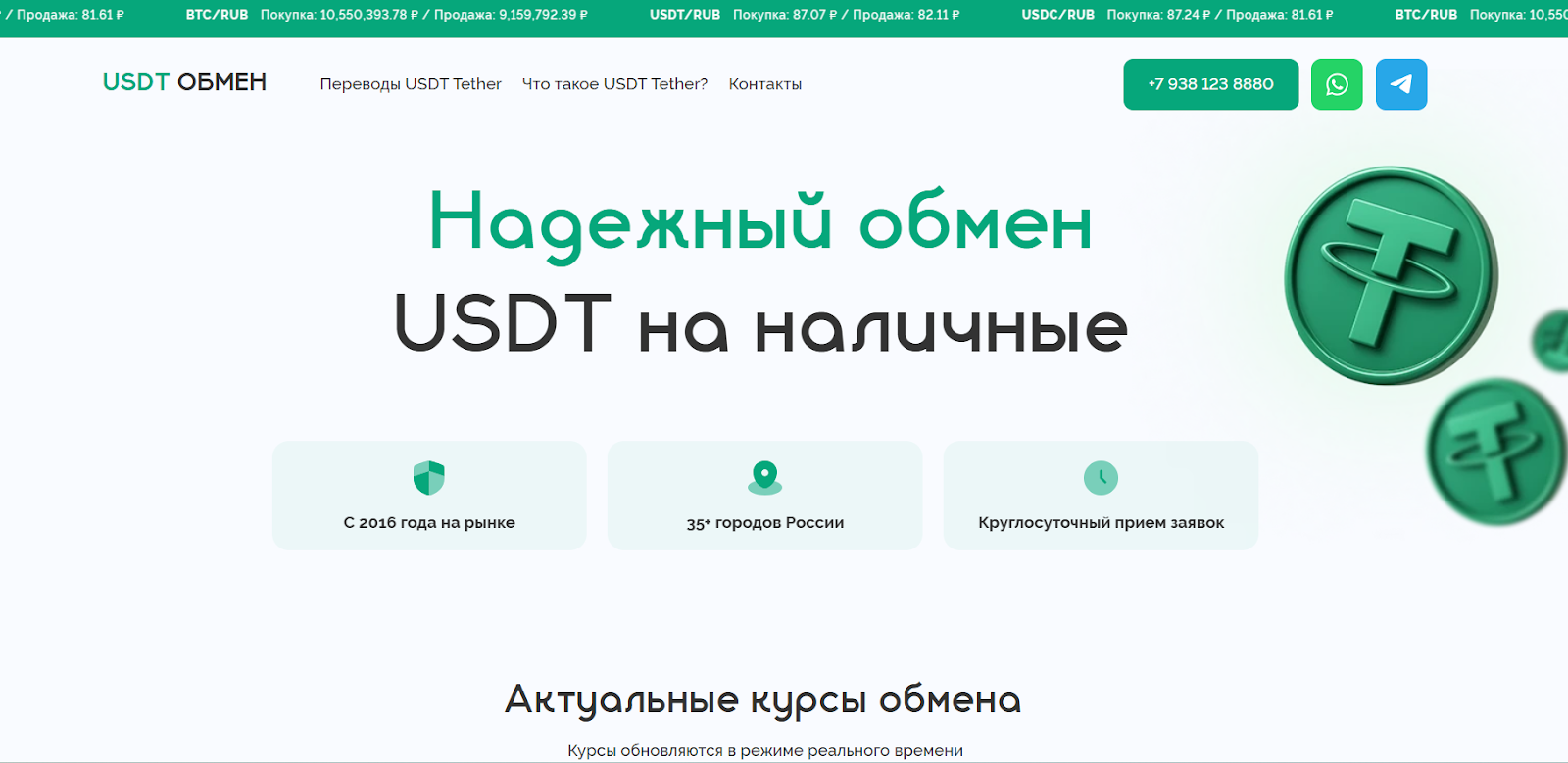Click Курсы обновляются в режиме реального времени text
The height and width of the screenshot is (763, 1568).
pyautogui.click(x=765, y=751)
